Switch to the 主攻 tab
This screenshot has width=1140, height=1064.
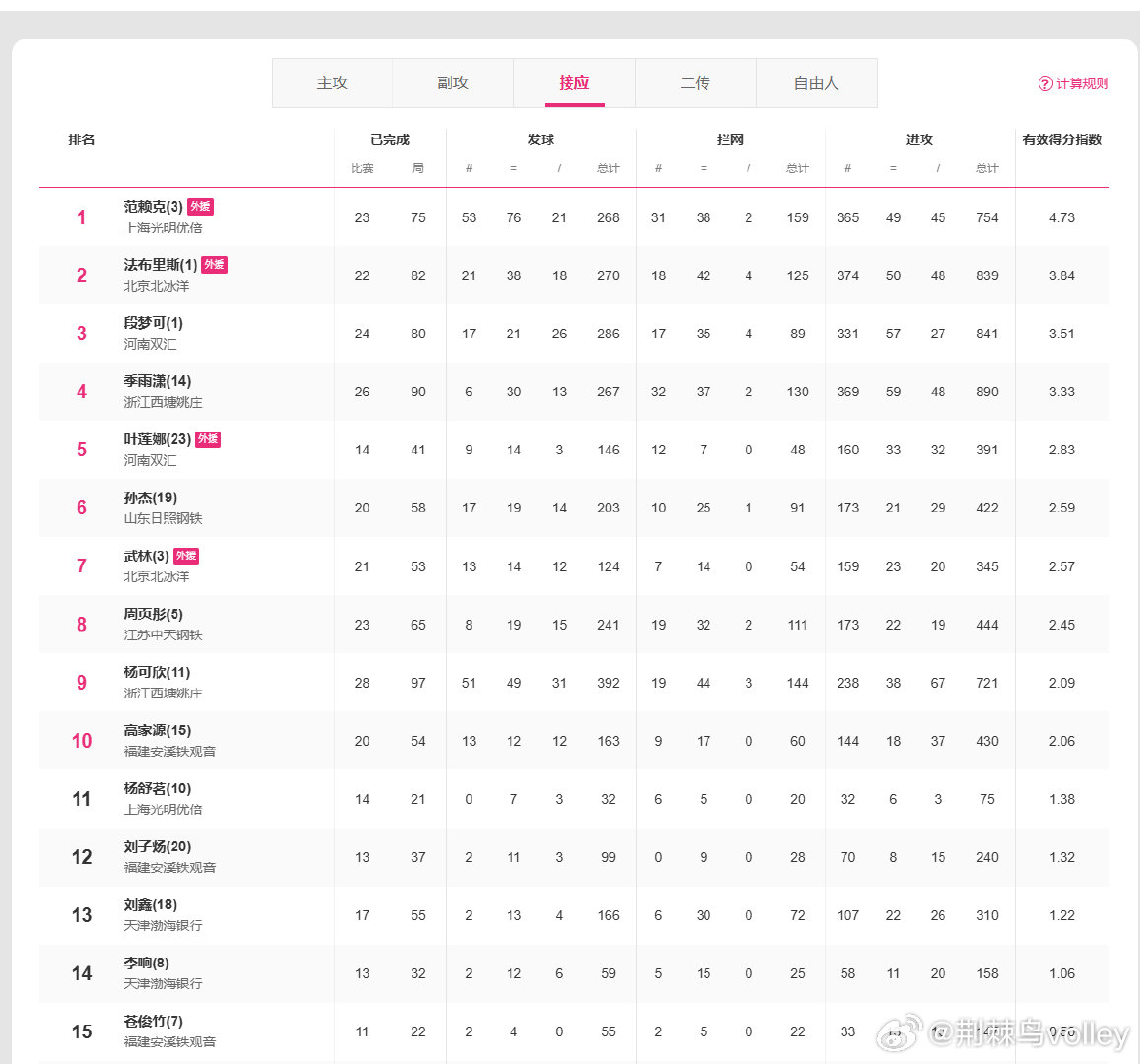(x=332, y=83)
